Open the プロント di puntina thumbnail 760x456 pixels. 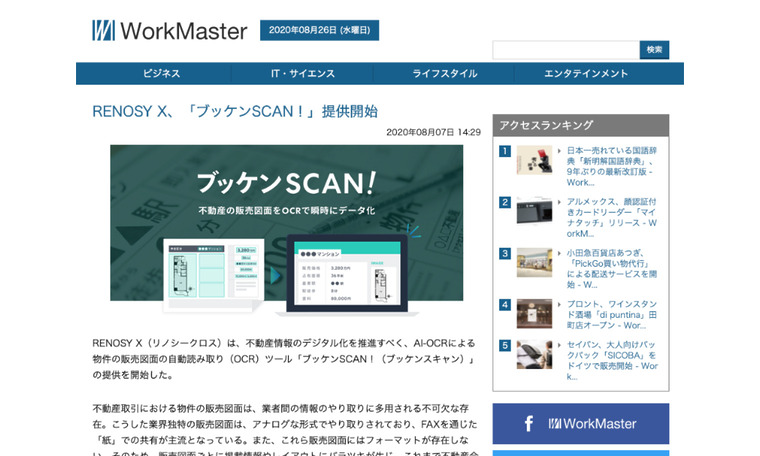coord(534,313)
